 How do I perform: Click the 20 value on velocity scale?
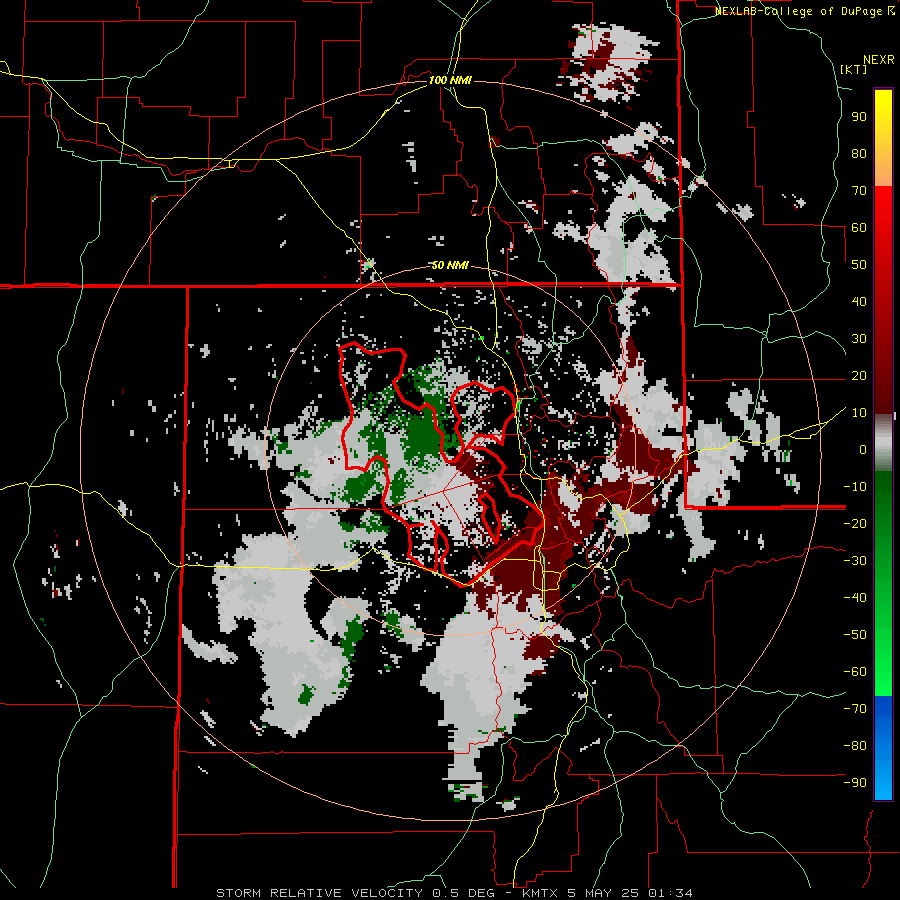pyautogui.click(x=859, y=375)
